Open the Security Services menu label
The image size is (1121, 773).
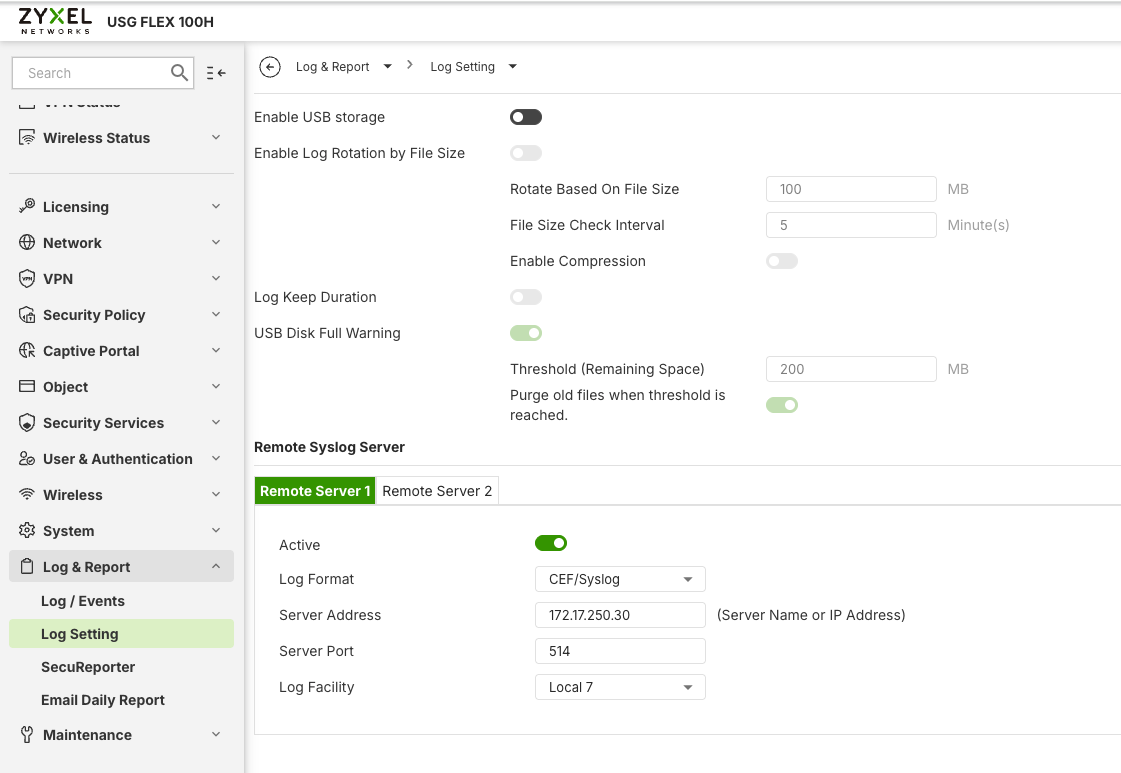coord(104,423)
